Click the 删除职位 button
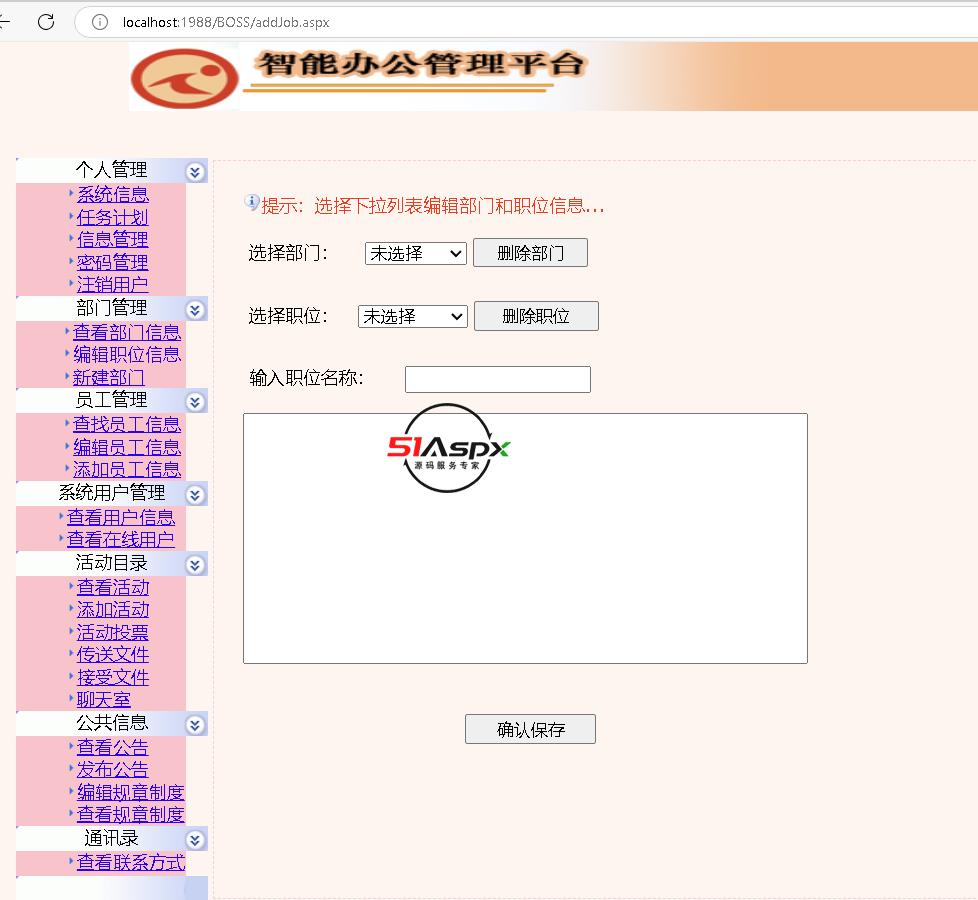The image size is (978, 900). [x=536, y=316]
